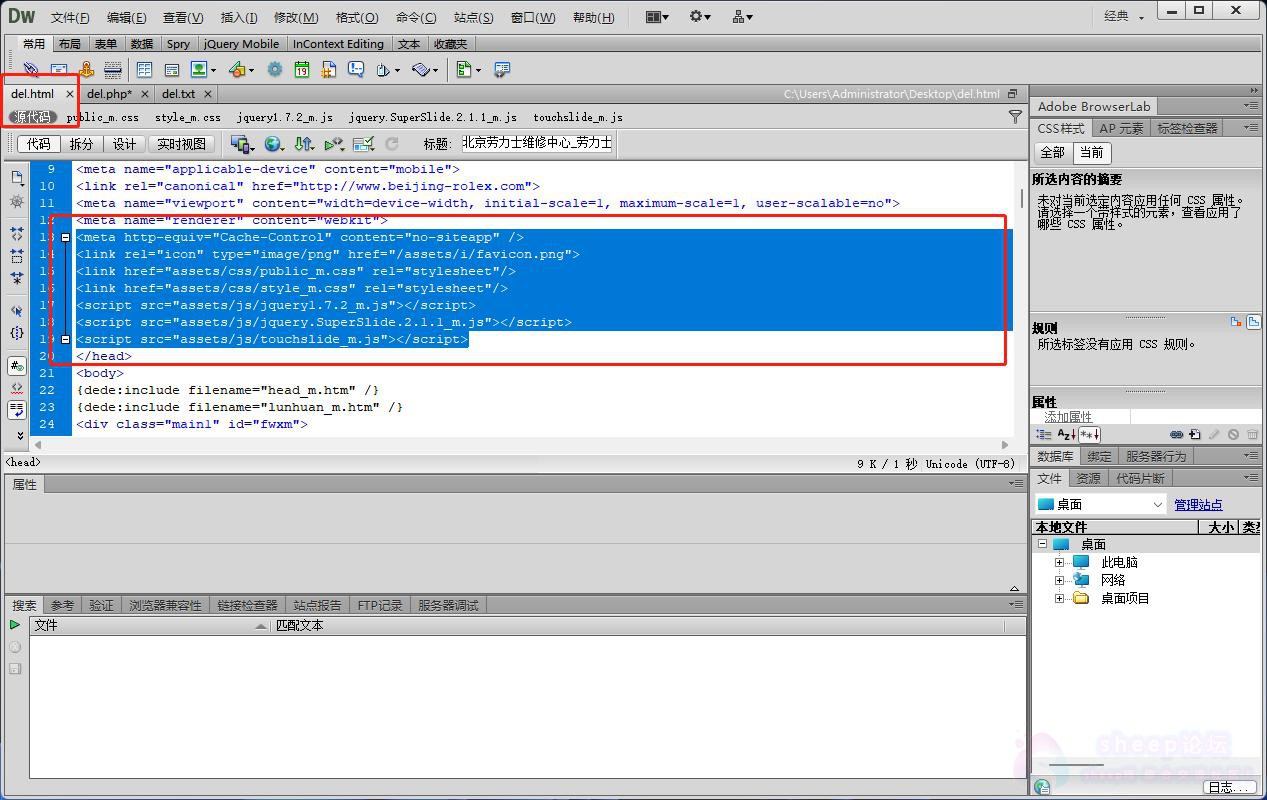Collapse code fold marker at line 13
Image resolution: width=1267 pixels, height=800 pixels.
click(x=66, y=238)
